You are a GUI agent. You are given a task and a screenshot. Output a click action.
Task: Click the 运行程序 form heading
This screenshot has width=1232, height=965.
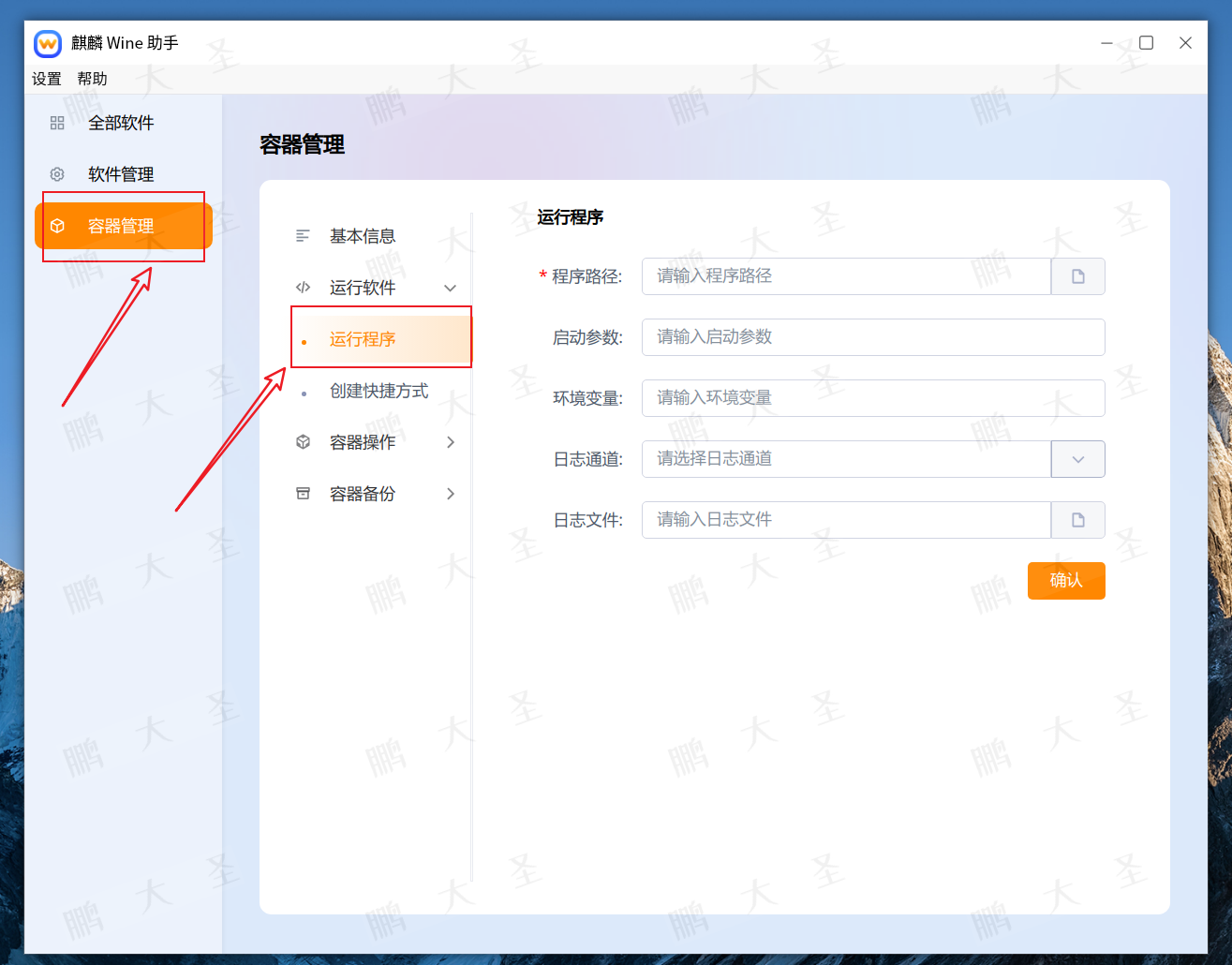coord(571,217)
